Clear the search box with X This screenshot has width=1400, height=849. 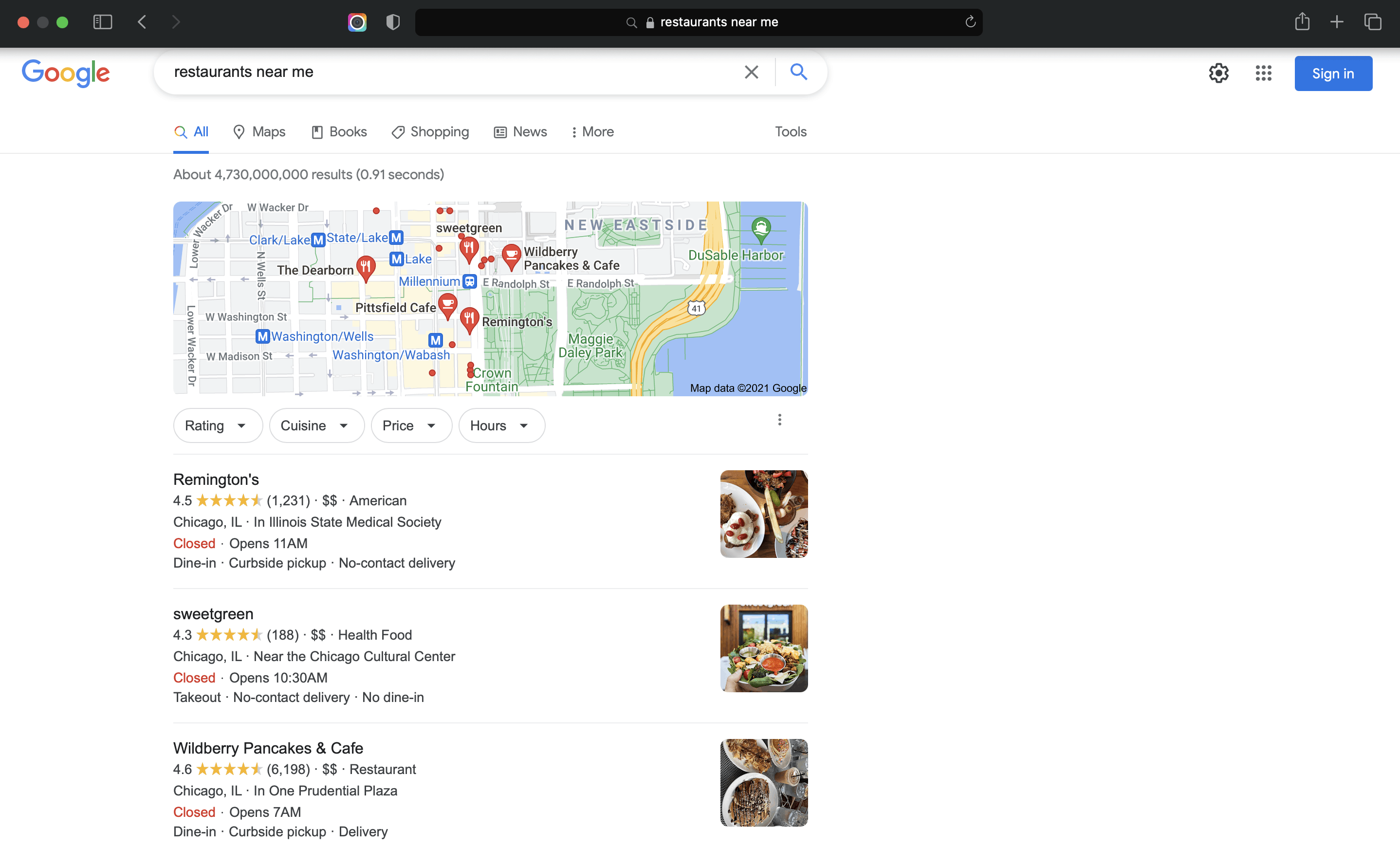[751, 72]
